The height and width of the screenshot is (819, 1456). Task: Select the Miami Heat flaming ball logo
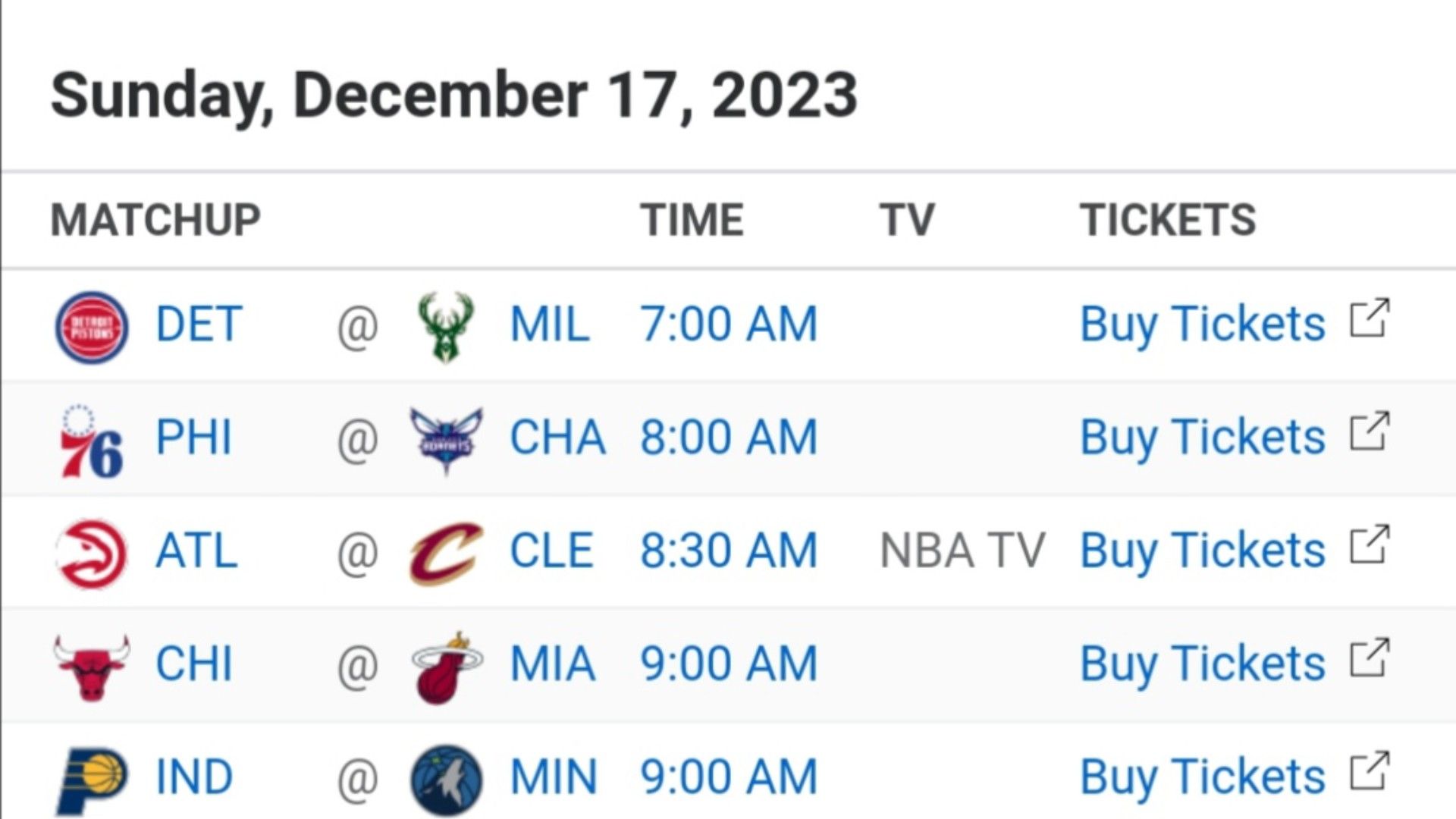point(447,667)
